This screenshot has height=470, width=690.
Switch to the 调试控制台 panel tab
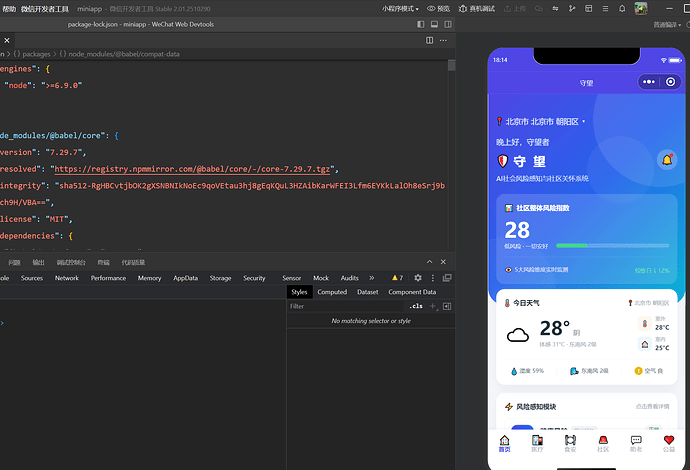click(71, 262)
